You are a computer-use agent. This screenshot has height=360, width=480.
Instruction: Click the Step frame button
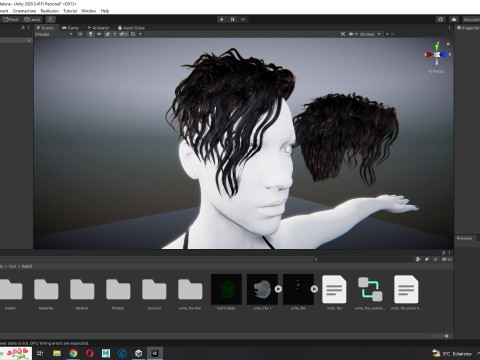coord(243,19)
